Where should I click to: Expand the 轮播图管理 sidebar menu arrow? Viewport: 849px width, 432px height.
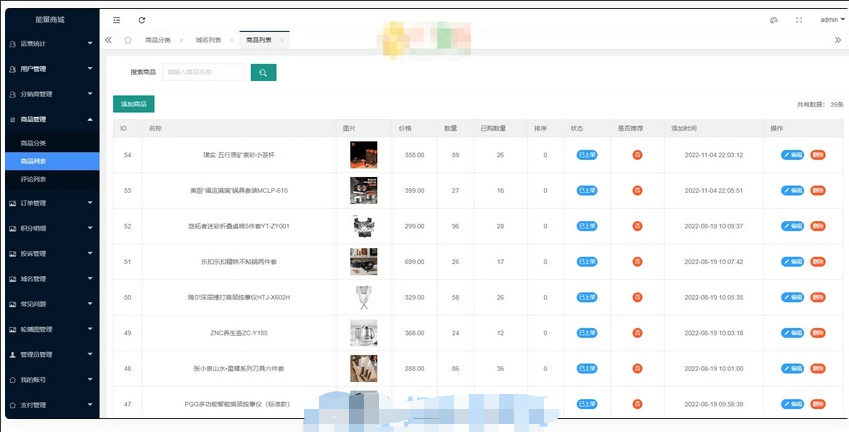click(90, 329)
